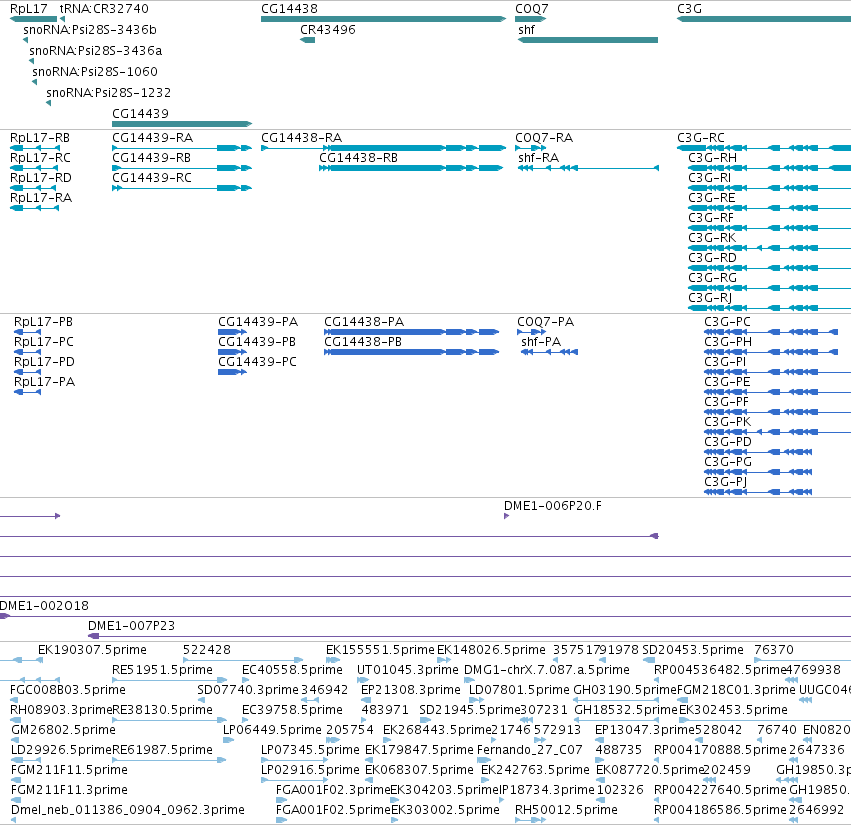Click the EK190307.5prime cDNA label

[92, 650]
